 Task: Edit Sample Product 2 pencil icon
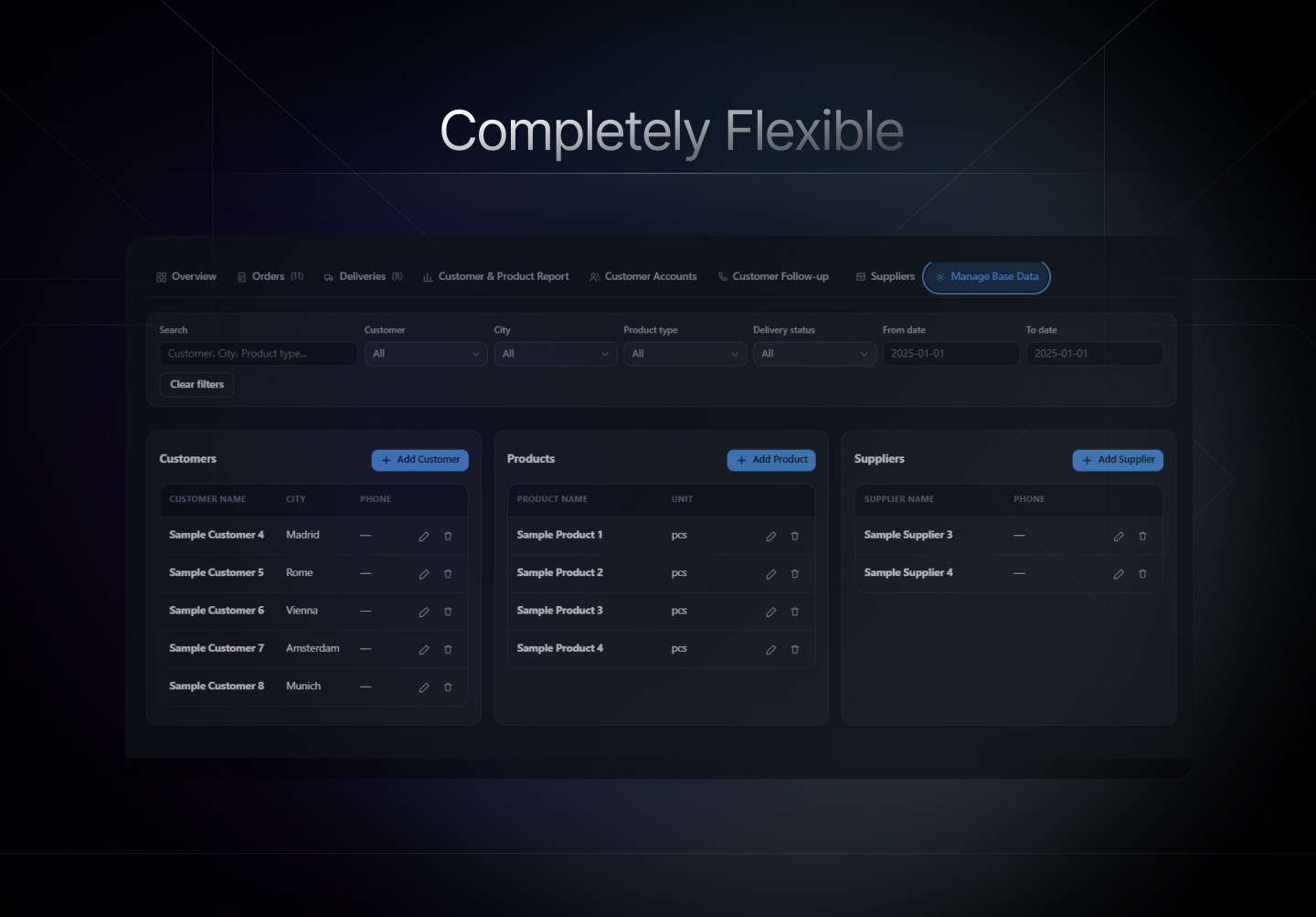point(771,574)
